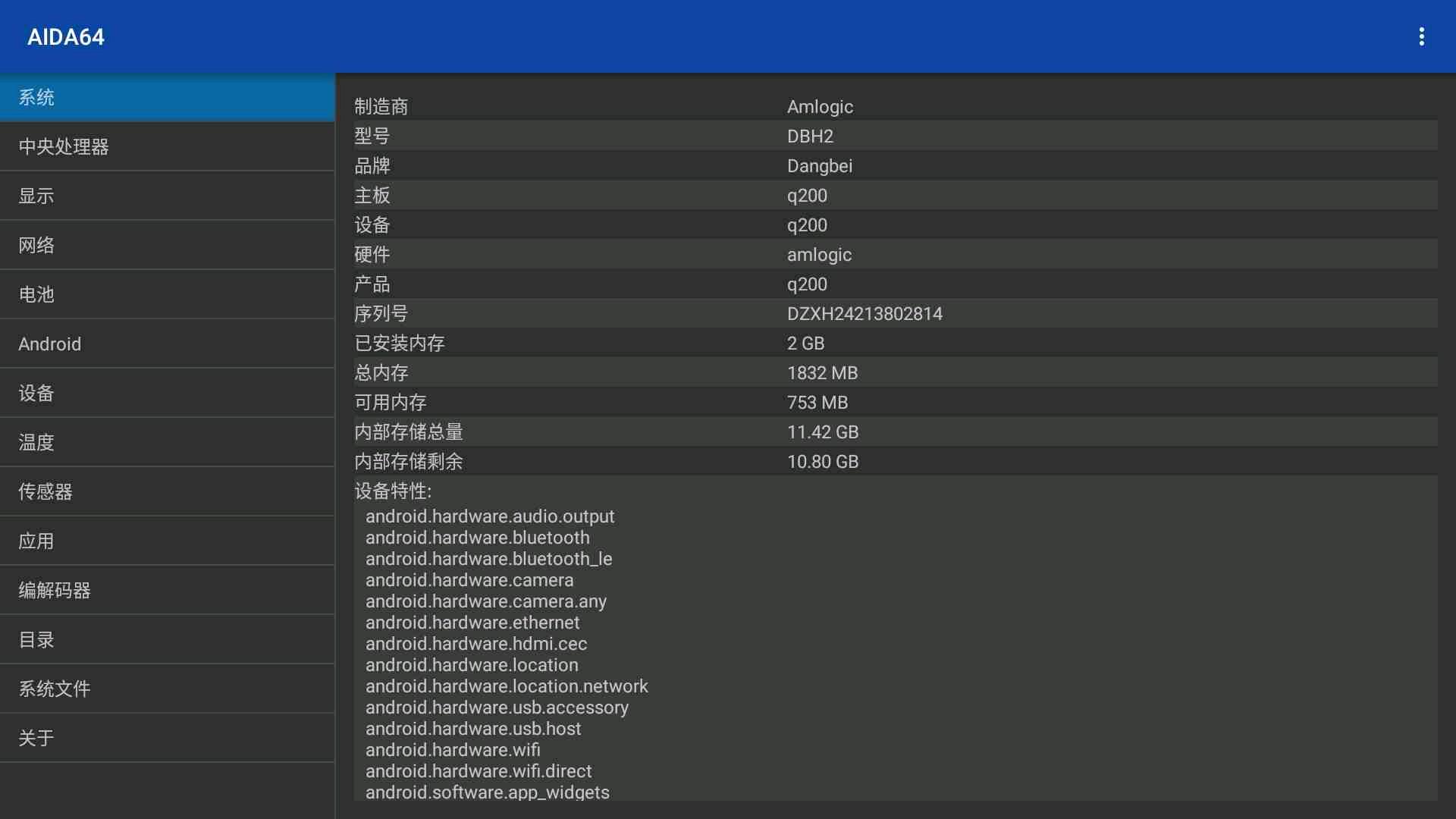The width and height of the screenshot is (1456, 819).
Task: Show the 传感器 section
Action: (x=167, y=491)
